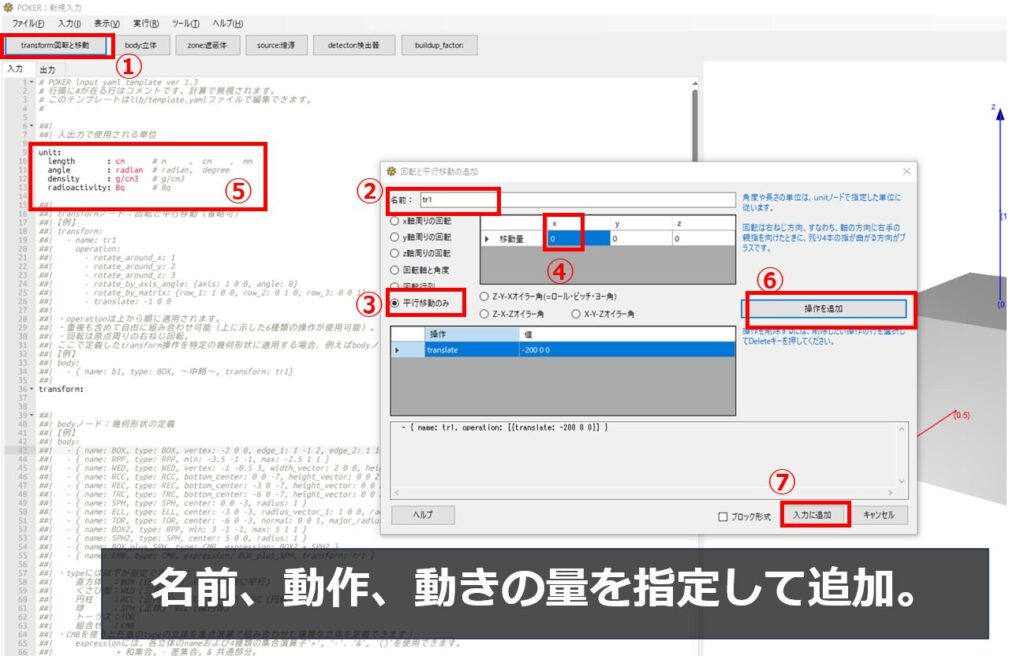Viewport: 1024px width, 656px height.
Task: Open the ヘルプ(H) menu
Action: [x=227, y=24]
